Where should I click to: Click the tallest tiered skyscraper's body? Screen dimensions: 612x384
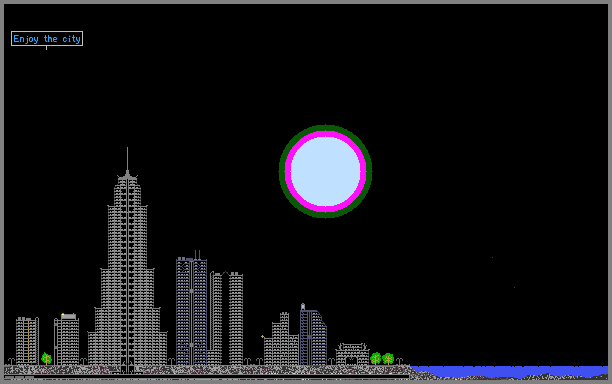[127, 273]
